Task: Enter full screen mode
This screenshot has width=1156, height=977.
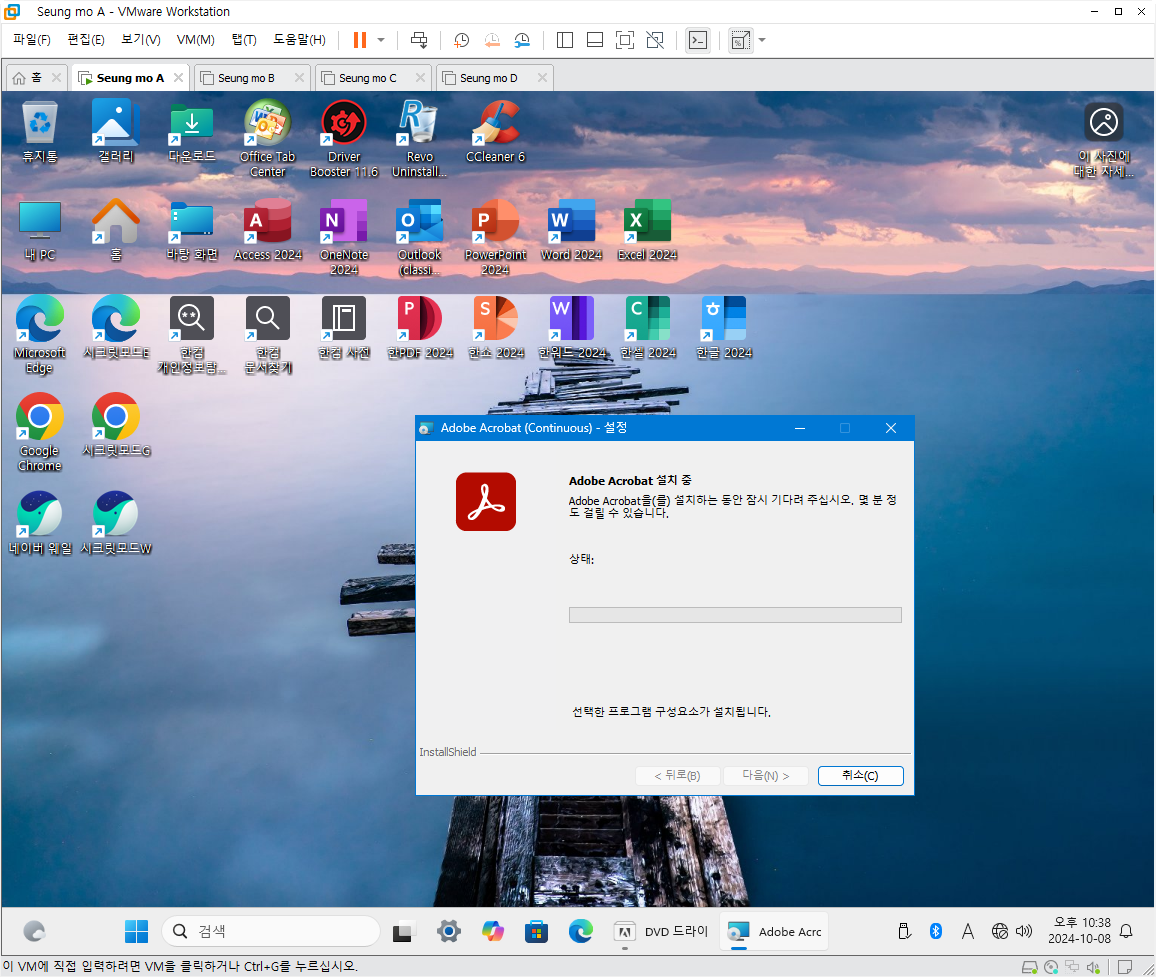Action: pyautogui.click(x=624, y=40)
